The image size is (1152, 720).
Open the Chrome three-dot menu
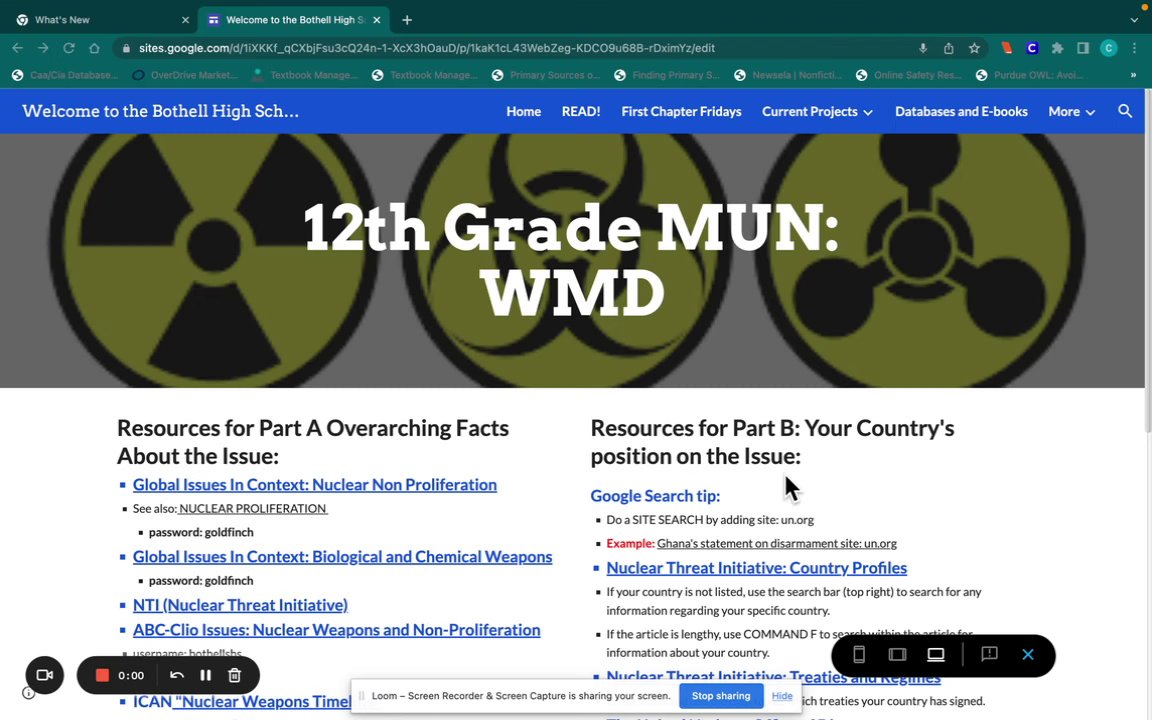pyautogui.click(x=1134, y=48)
